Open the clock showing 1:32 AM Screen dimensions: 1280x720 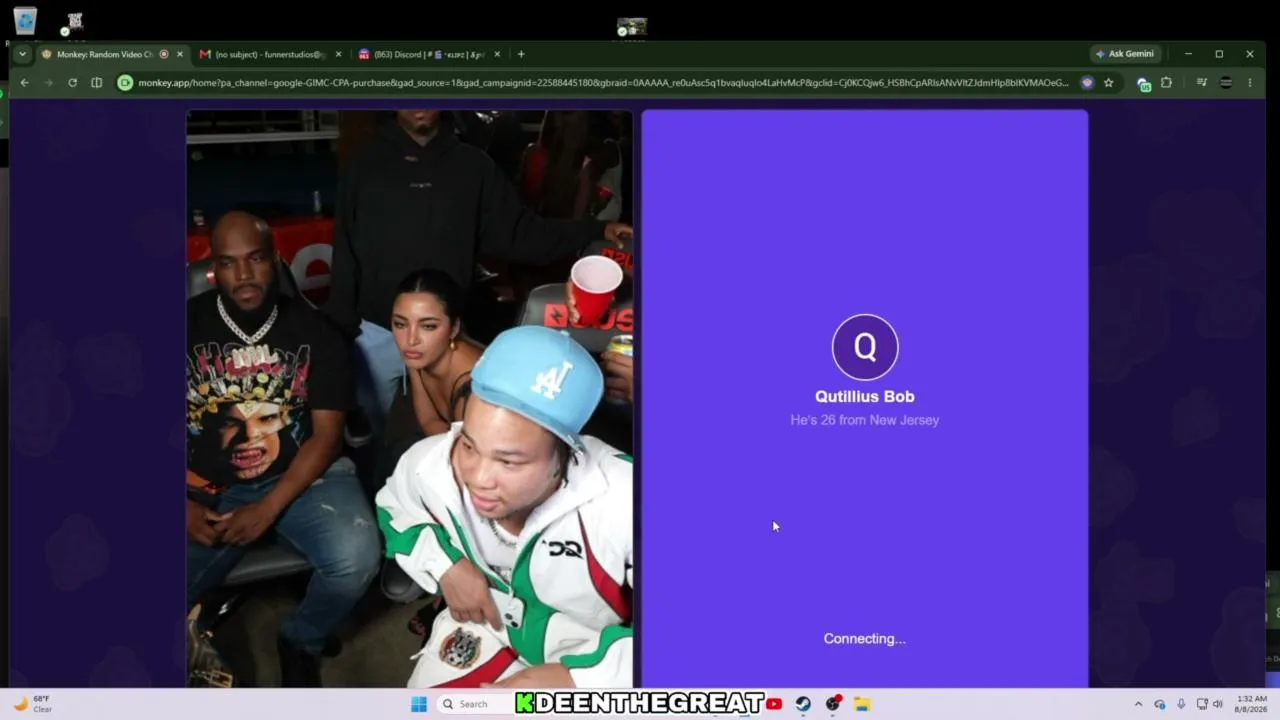[1252, 704]
